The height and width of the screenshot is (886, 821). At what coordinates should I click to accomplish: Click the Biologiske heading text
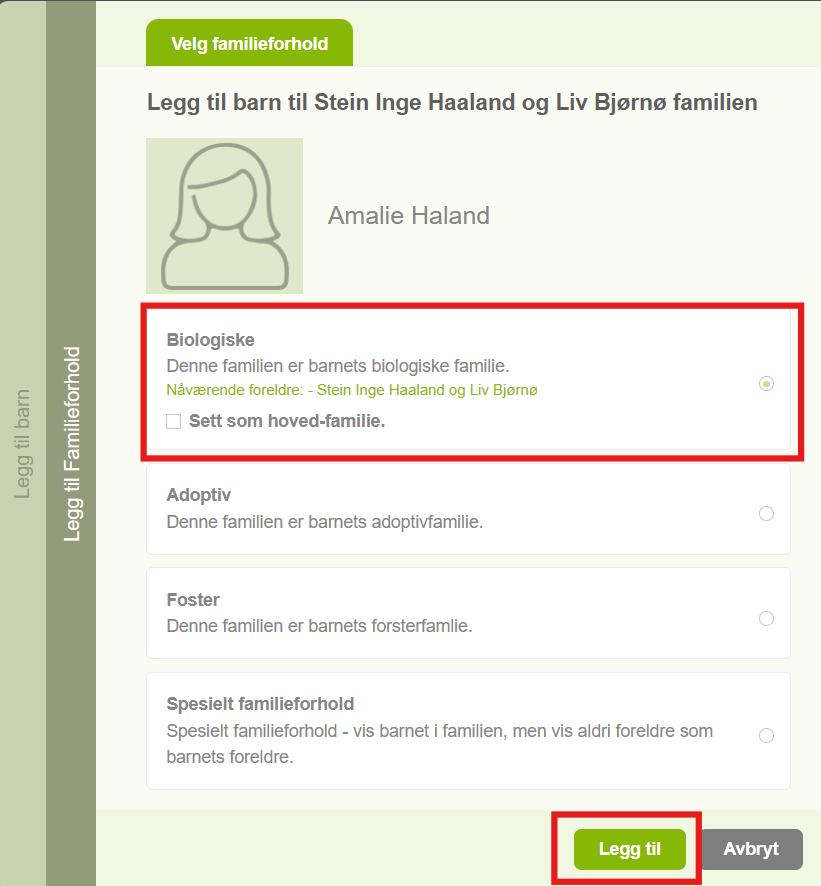coord(210,340)
